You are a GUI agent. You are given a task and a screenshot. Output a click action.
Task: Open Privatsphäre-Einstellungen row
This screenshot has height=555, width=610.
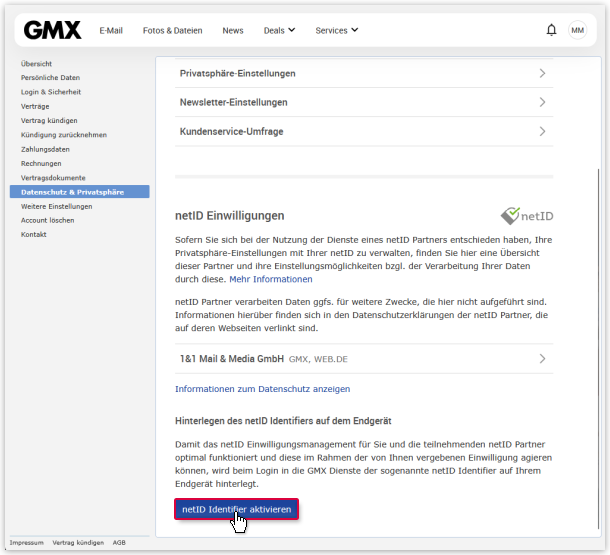coord(363,74)
